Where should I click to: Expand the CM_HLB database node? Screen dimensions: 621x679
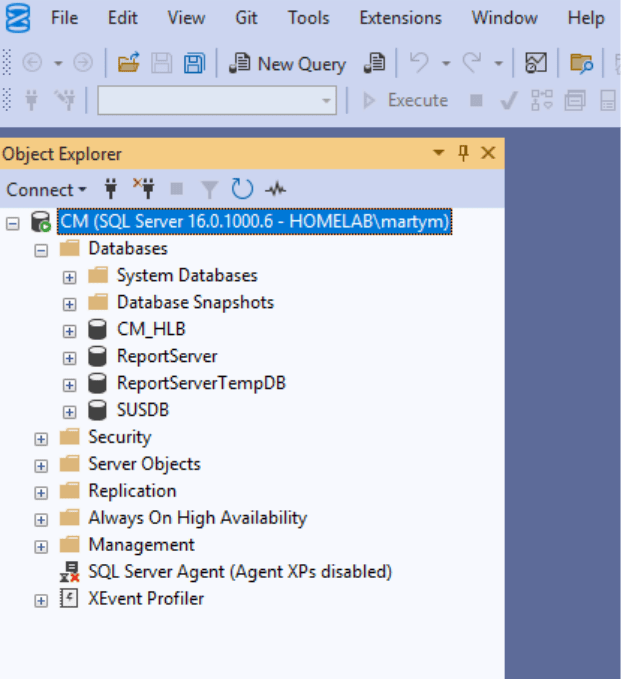pos(69,330)
